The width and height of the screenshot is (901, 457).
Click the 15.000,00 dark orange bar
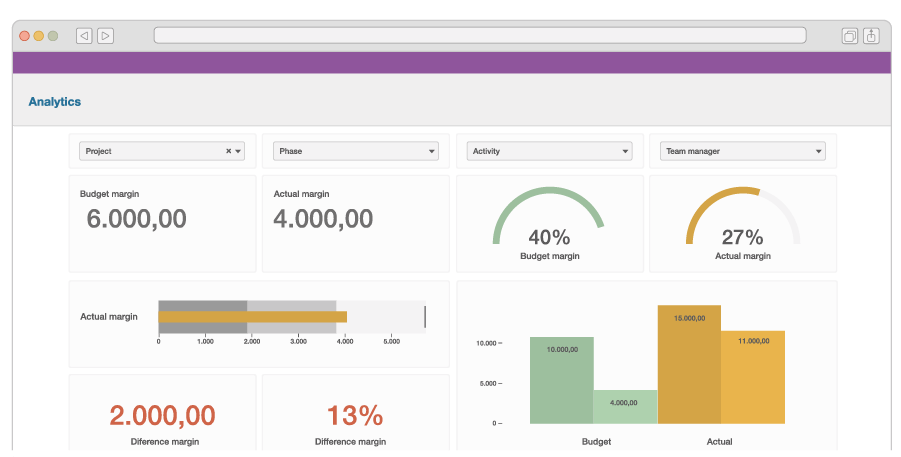tap(689, 364)
